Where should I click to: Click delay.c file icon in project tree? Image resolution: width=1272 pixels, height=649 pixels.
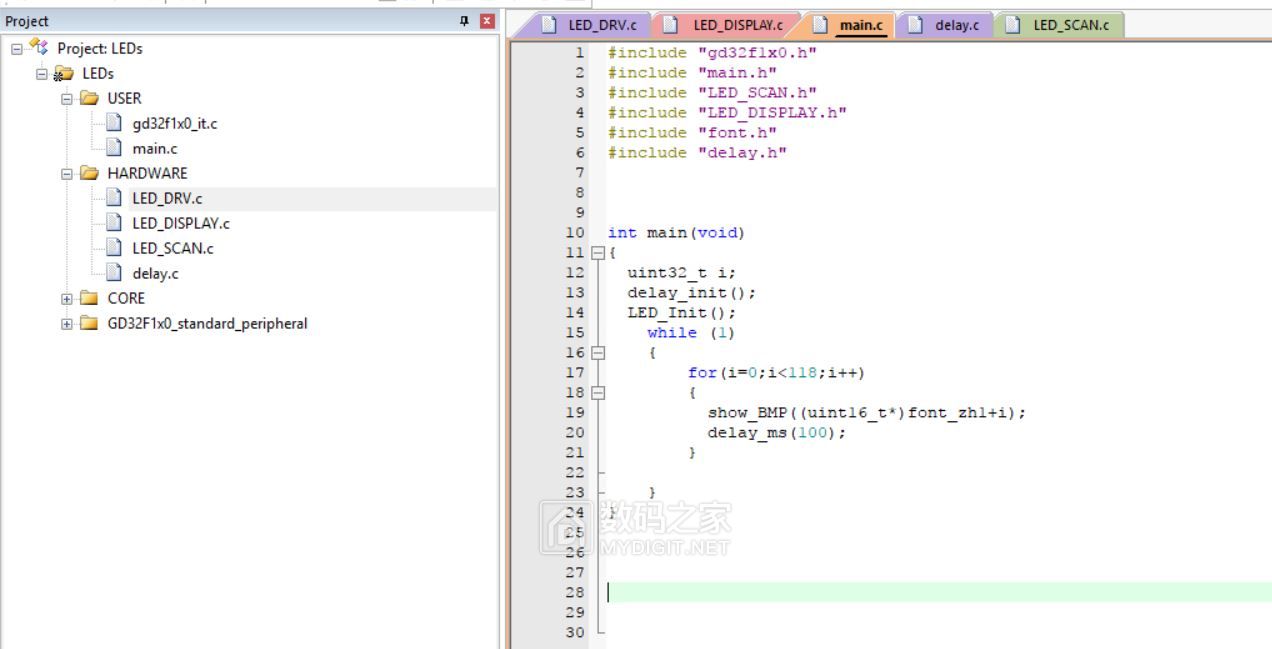pos(114,273)
